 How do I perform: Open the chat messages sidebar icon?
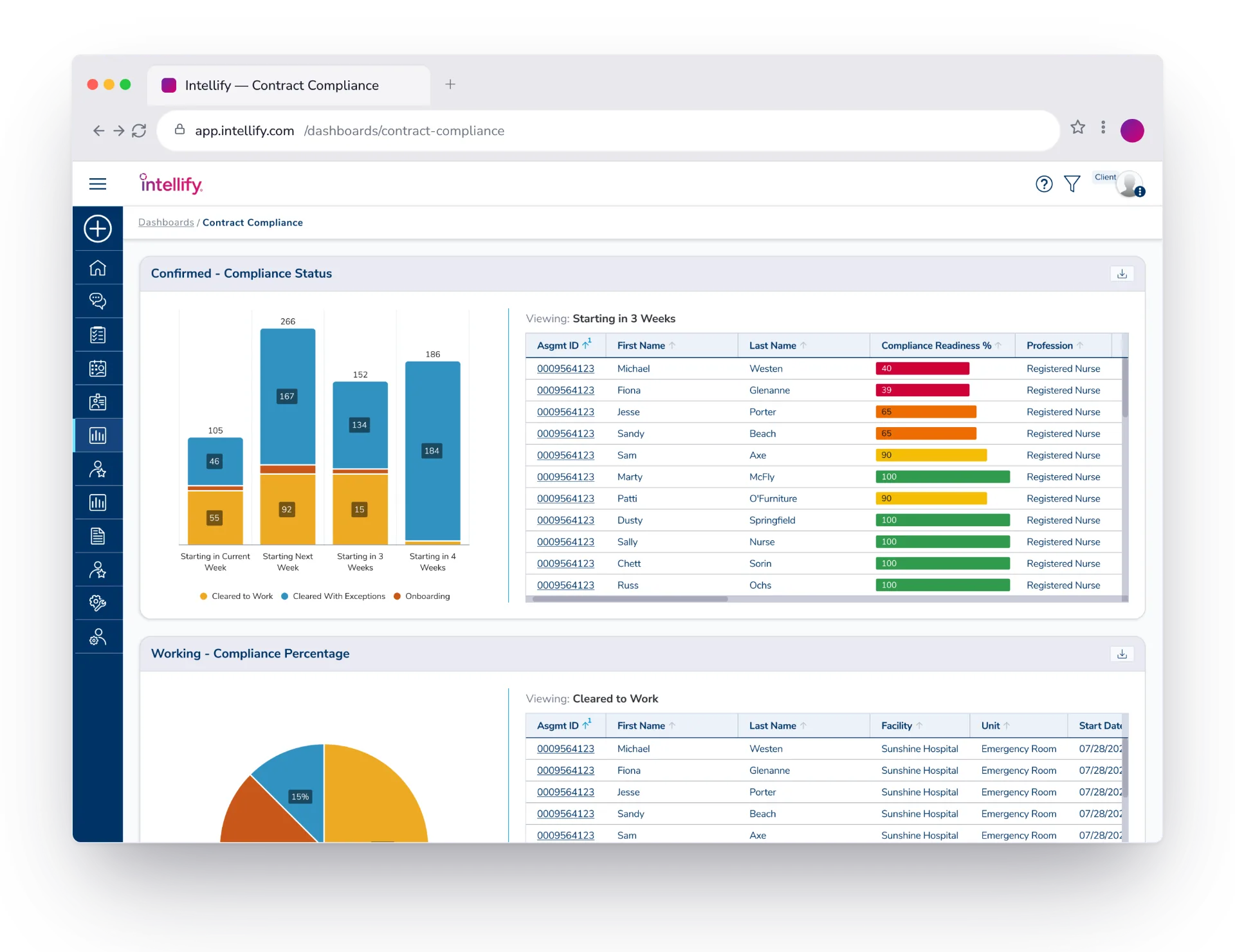pyautogui.click(x=98, y=301)
